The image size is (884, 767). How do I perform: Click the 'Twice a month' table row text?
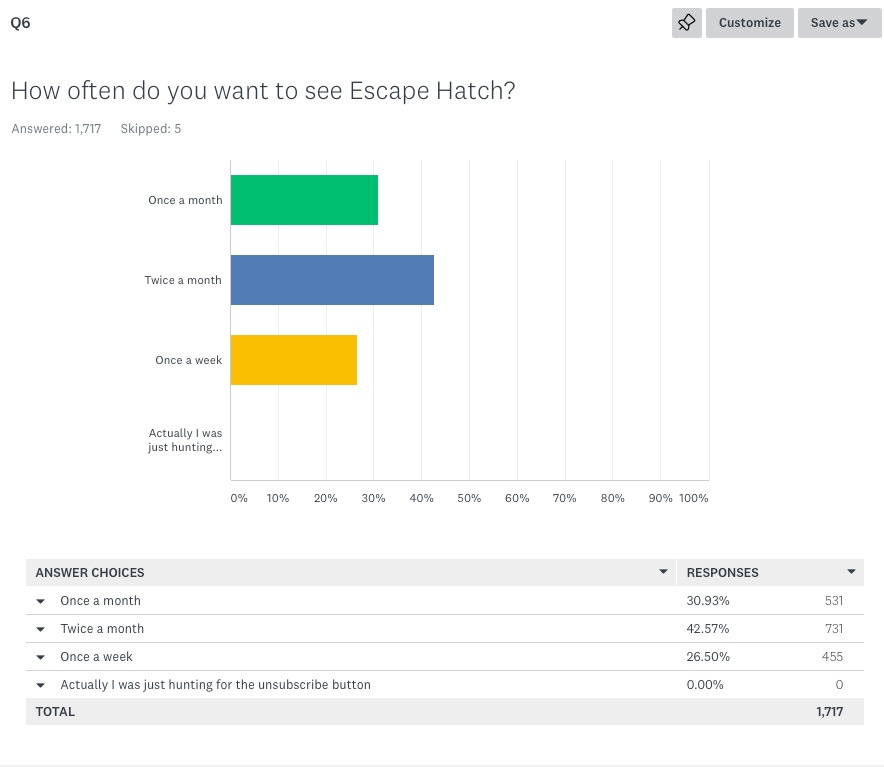[102, 629]
